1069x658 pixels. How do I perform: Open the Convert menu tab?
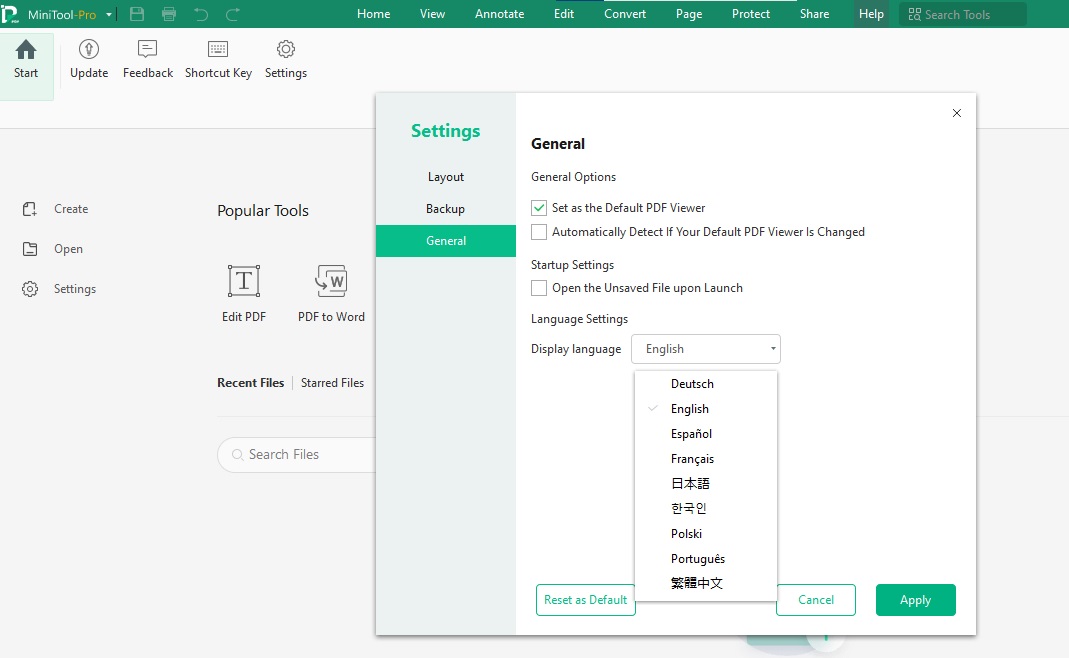click(x=625, y=14)
